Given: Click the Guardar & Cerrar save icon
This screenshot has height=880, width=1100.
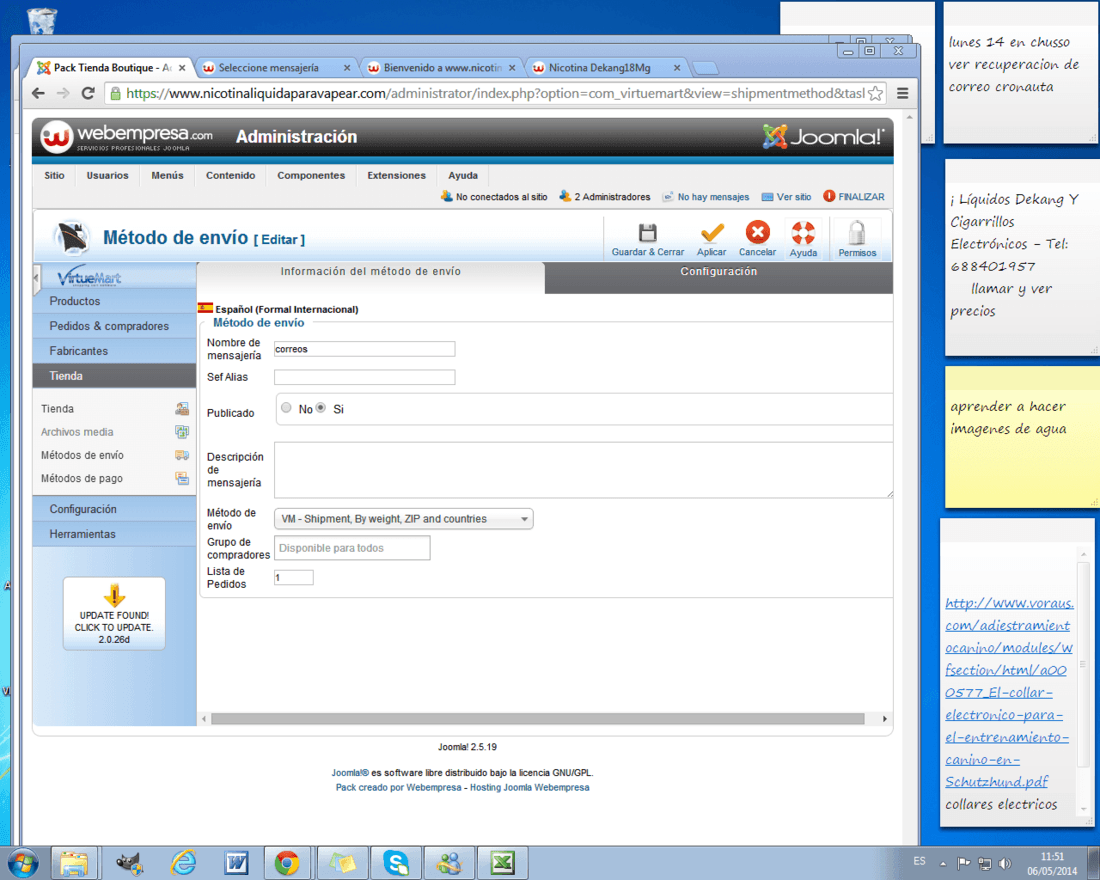Looking at the screenshot, I should tap(648, 233).
